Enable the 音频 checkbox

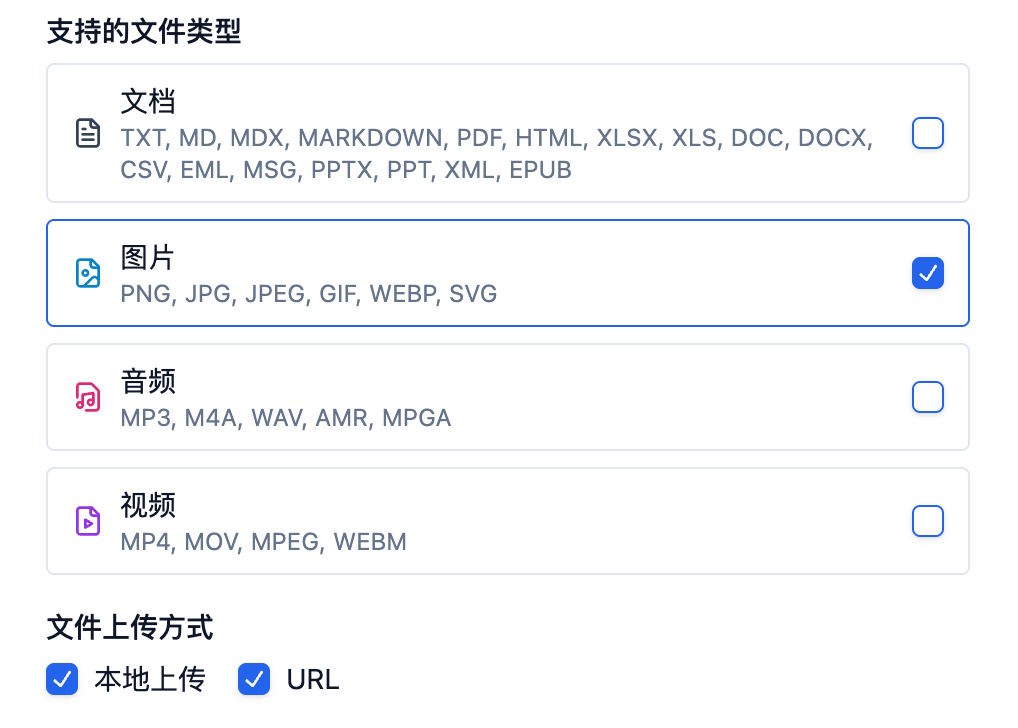coord(928,397)
